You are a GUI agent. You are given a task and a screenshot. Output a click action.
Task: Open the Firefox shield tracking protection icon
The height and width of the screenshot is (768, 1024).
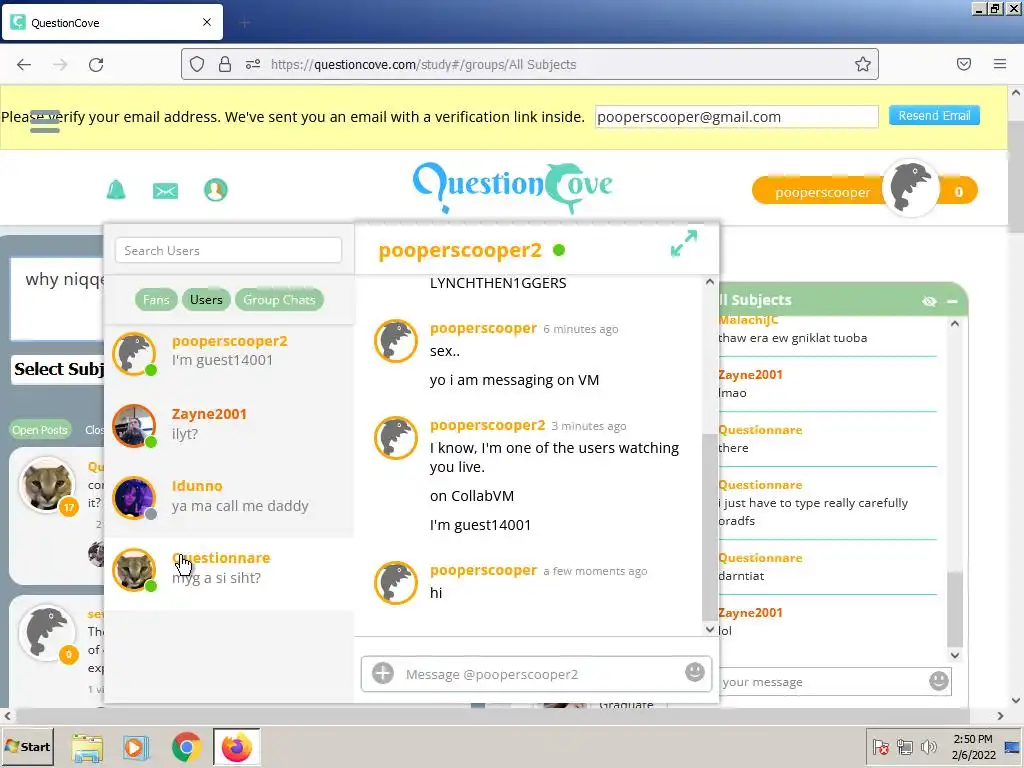coord(197,64)
